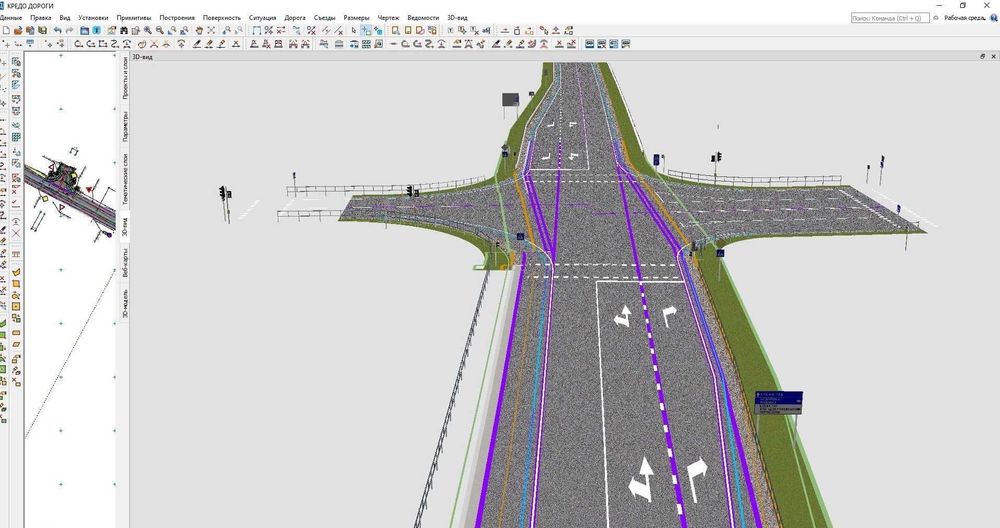
Task: Select the 3D-вид side tab
Action: pos(125,226)
